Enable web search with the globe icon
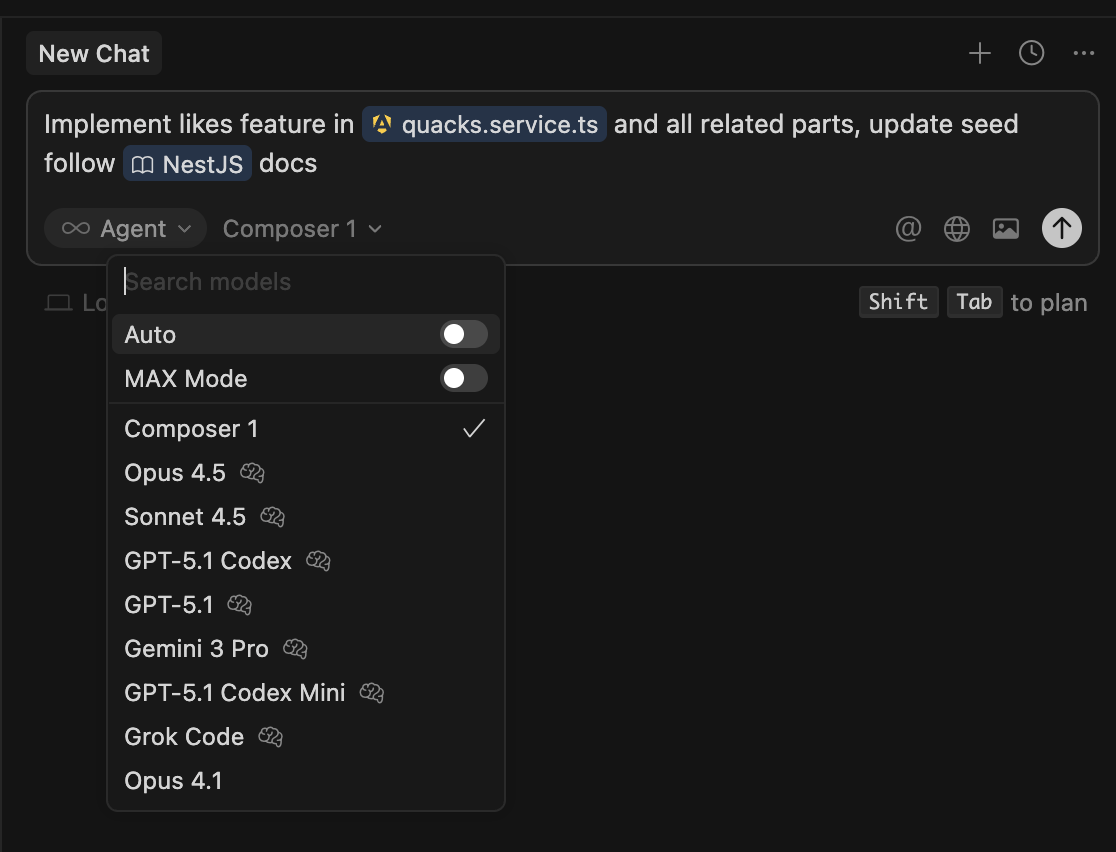Screen dimensions: 1116x852 tap(956, 228)
